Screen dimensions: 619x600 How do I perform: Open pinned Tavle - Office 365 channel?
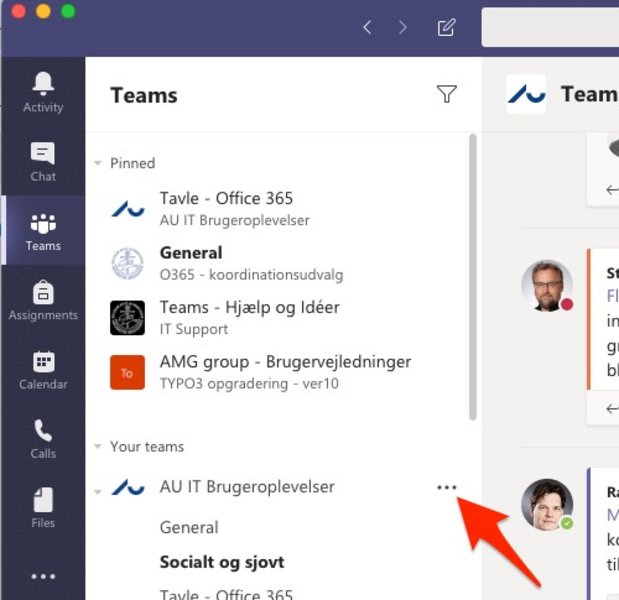pos(280,209)
